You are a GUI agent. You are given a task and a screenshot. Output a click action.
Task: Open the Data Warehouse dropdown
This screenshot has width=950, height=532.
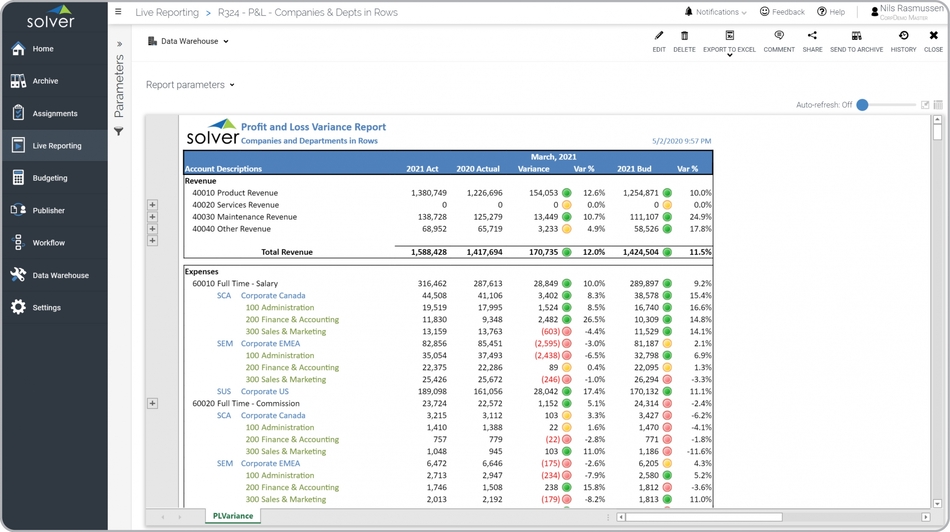(188, 42)
